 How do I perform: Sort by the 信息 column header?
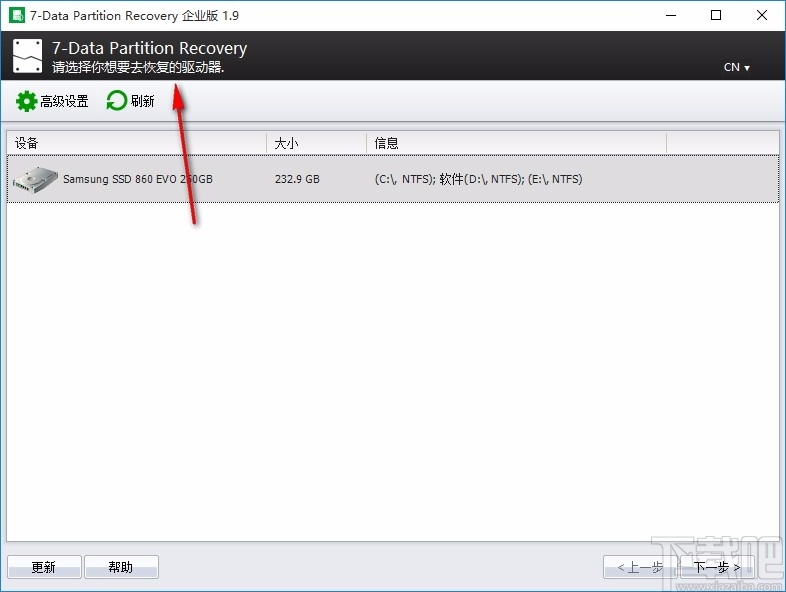pos(516,143)
